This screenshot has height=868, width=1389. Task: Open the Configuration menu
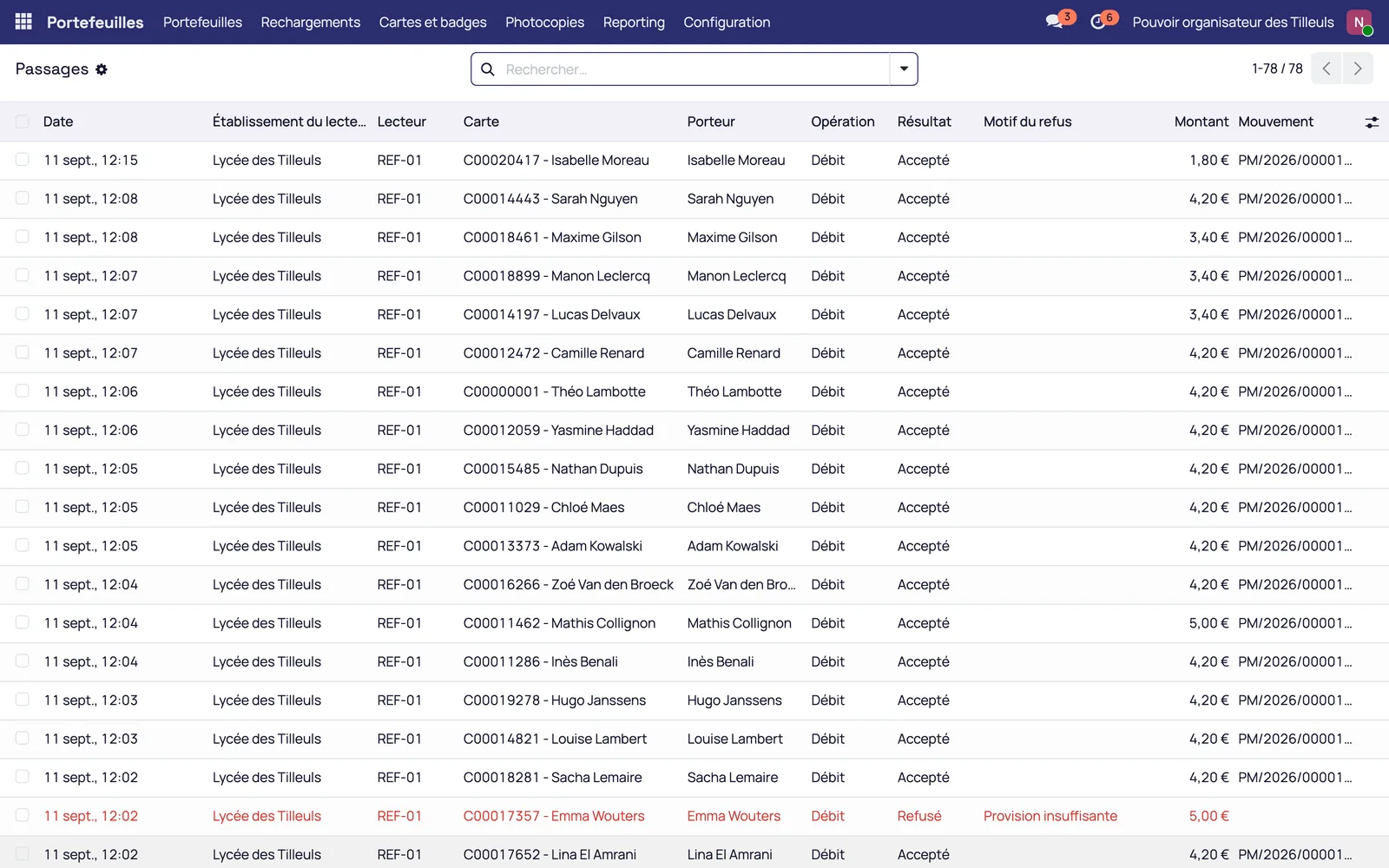tap(727, 23)
